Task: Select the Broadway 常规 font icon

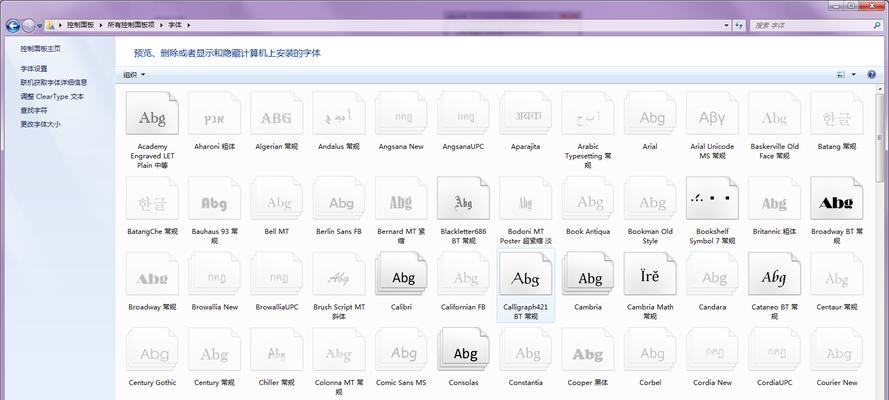Action: [152, 274]
